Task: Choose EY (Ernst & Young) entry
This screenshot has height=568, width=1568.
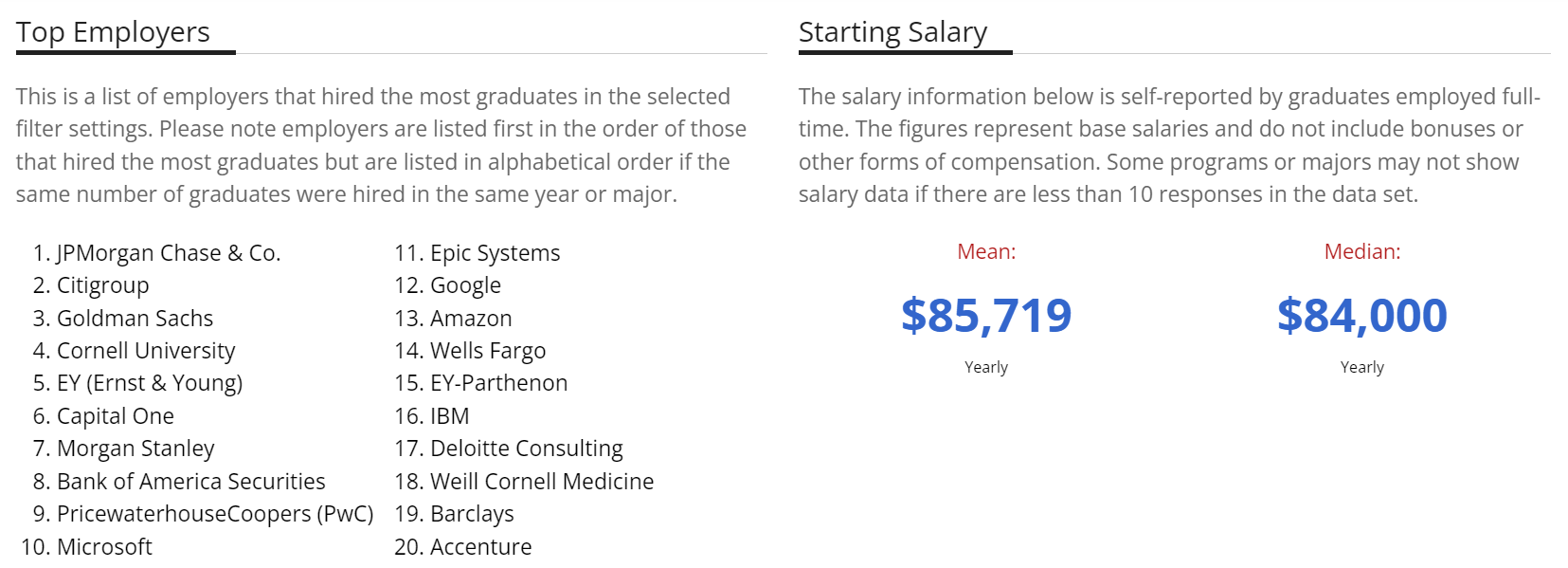Action: click(x=150, y=383)
